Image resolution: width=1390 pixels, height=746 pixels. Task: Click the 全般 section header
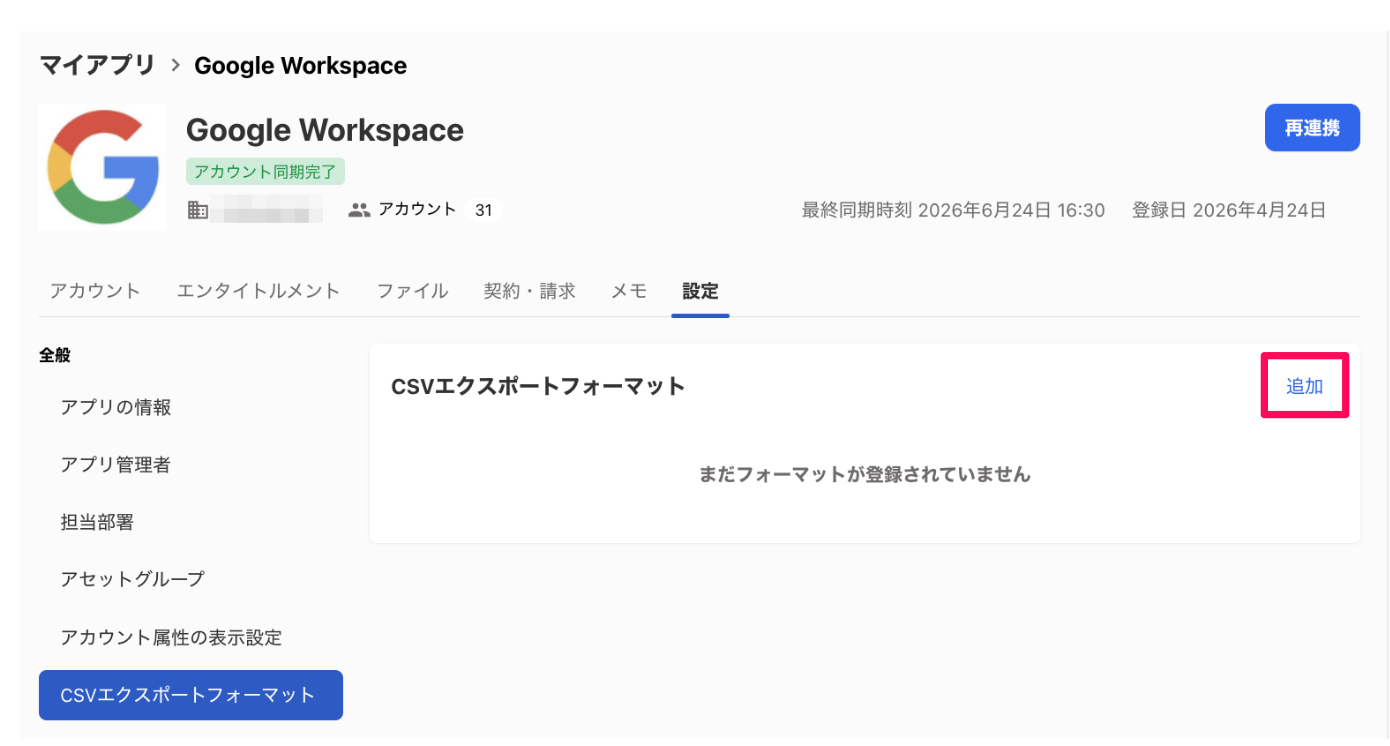pyautogui.click(x=55, y=355)
